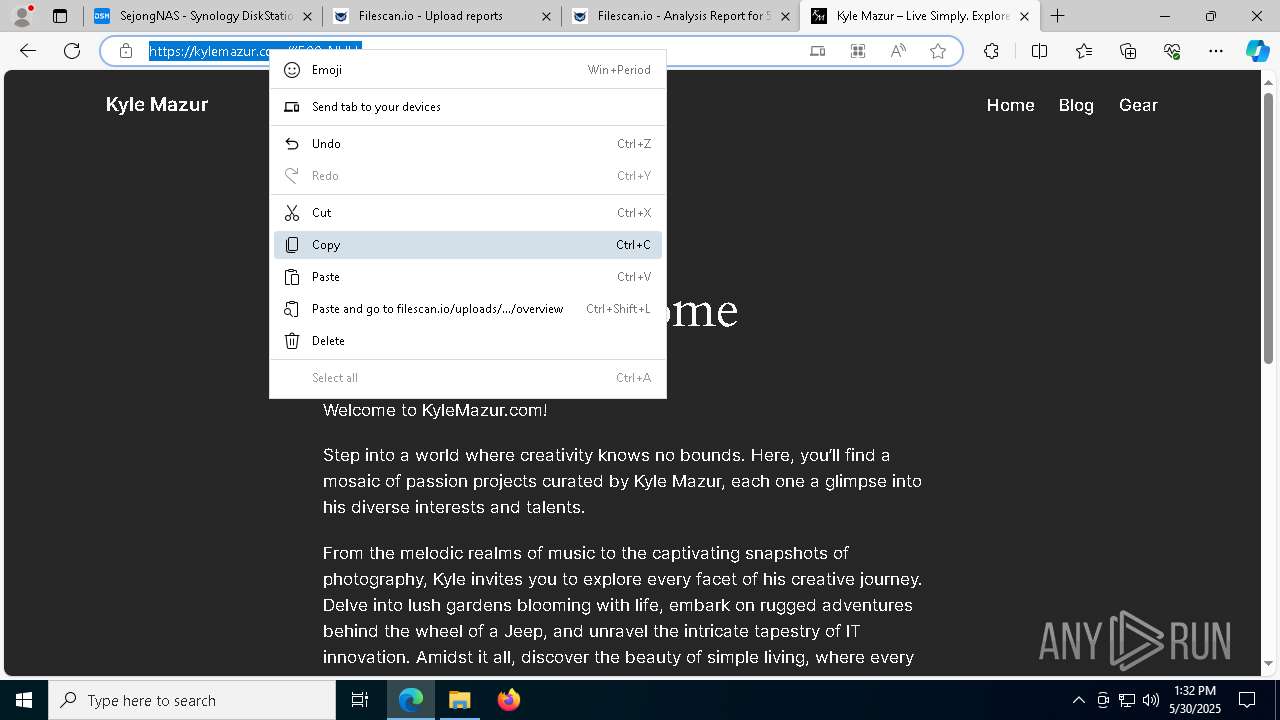
Task: Open Copilot sidebar icon
Action: [x=1257, y=51]
